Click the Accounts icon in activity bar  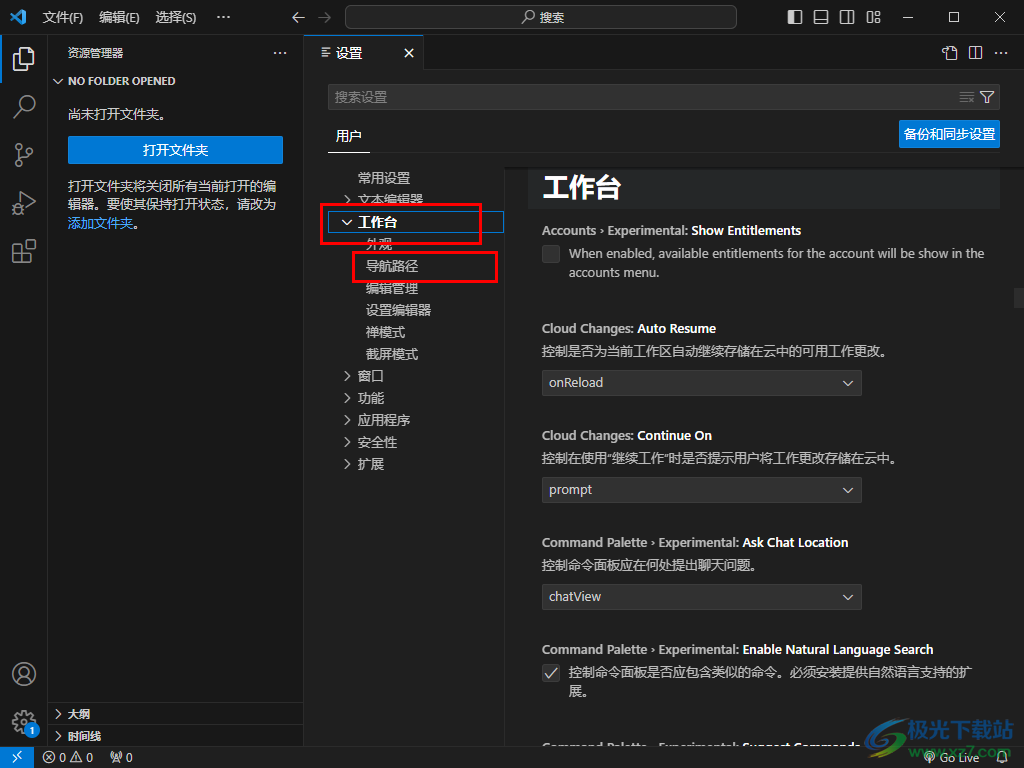pyautogui.click(x=24, y=674)
